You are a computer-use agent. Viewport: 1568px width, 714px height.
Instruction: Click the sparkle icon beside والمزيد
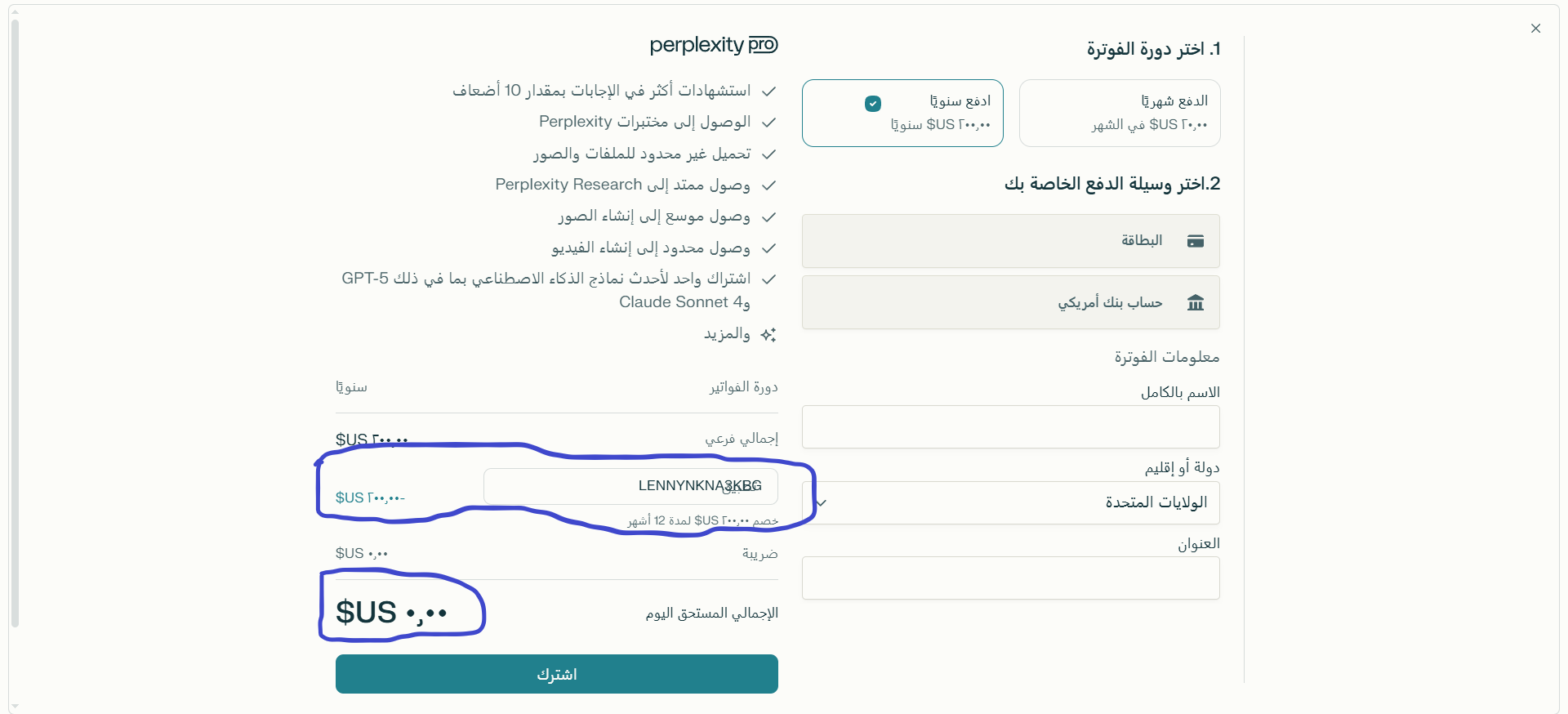click(x=768, y=335)
